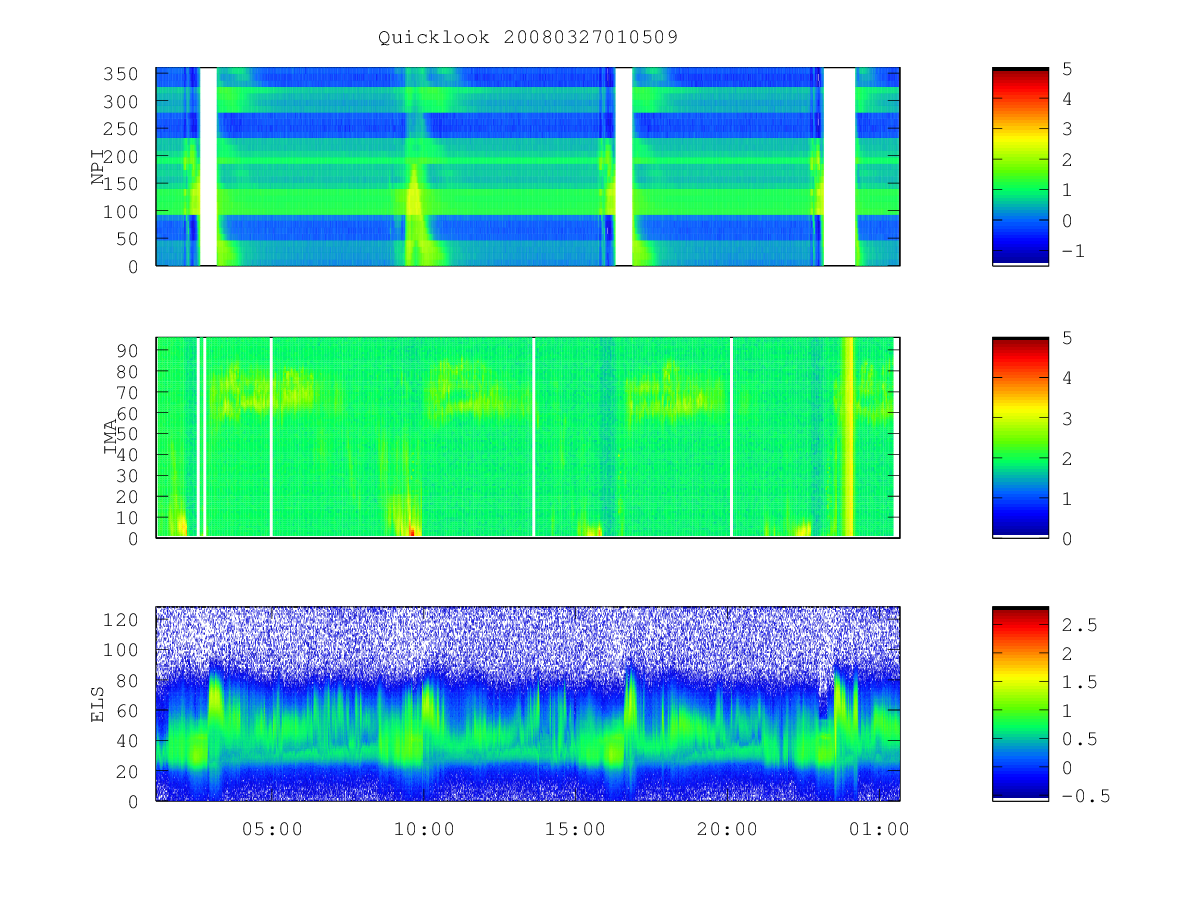Select the 01:00 time tick label
This screenshot has width=1200, height=900.
pyautogui.click(x=879, y=829)
